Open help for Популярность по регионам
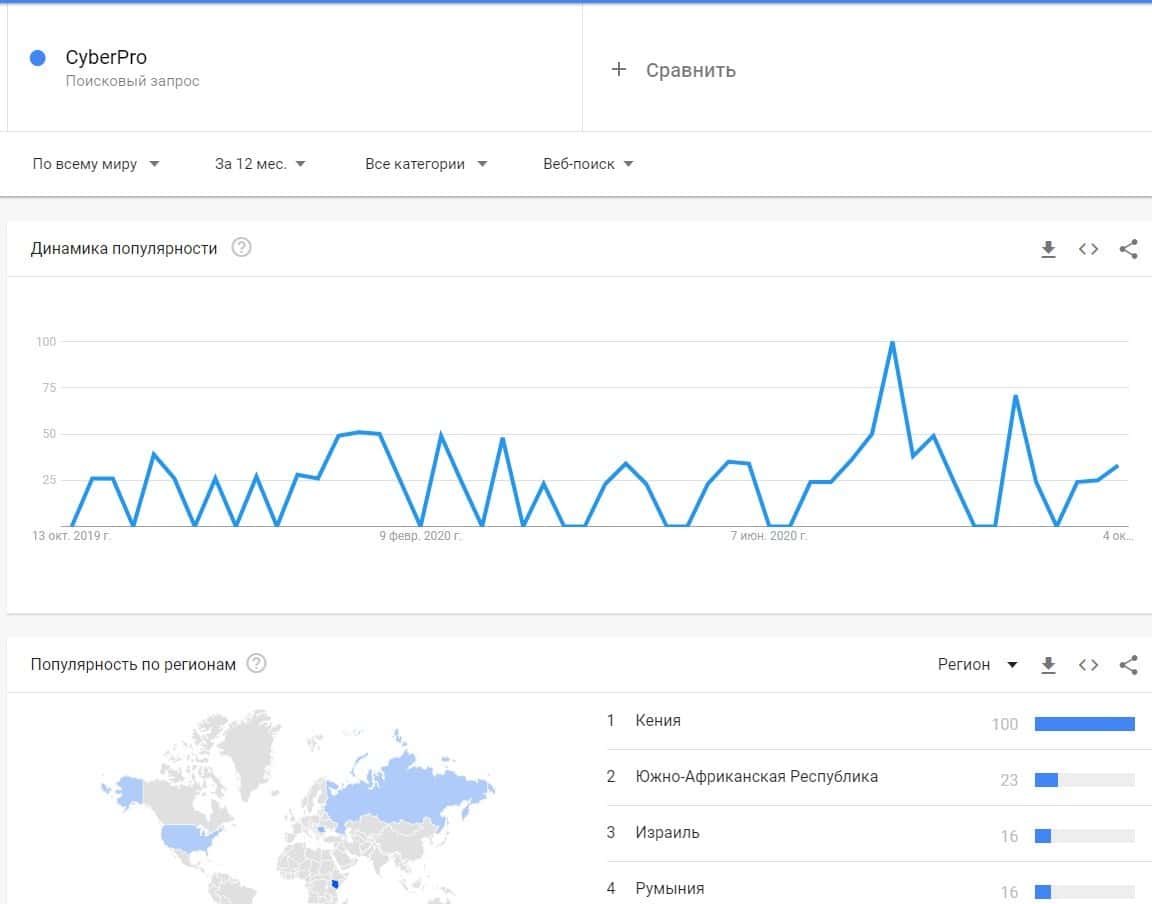Image resolution: width=1152 pixels, height=904 pixels. tap(256, 664)
